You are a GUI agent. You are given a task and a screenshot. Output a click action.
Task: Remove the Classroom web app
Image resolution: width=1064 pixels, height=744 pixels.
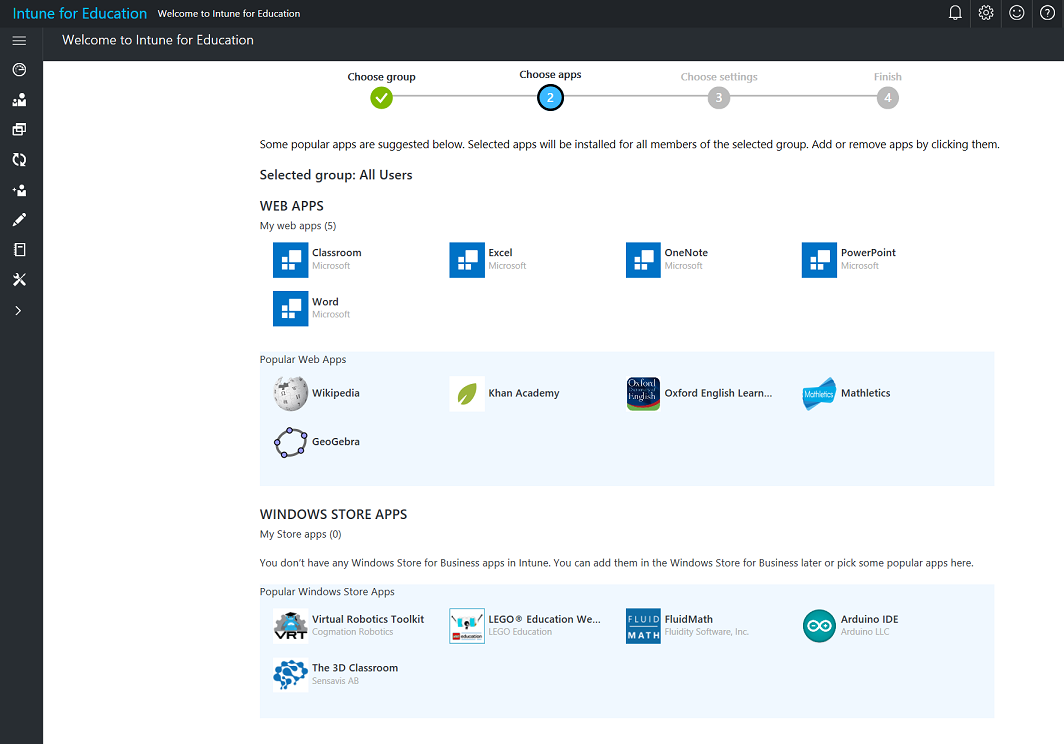318,260
